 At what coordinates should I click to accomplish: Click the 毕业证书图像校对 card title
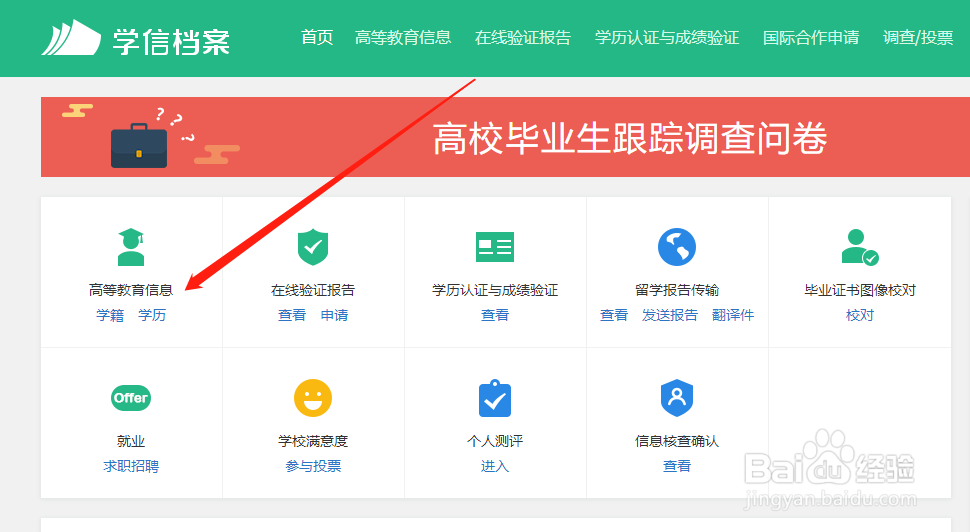(860, 290)
